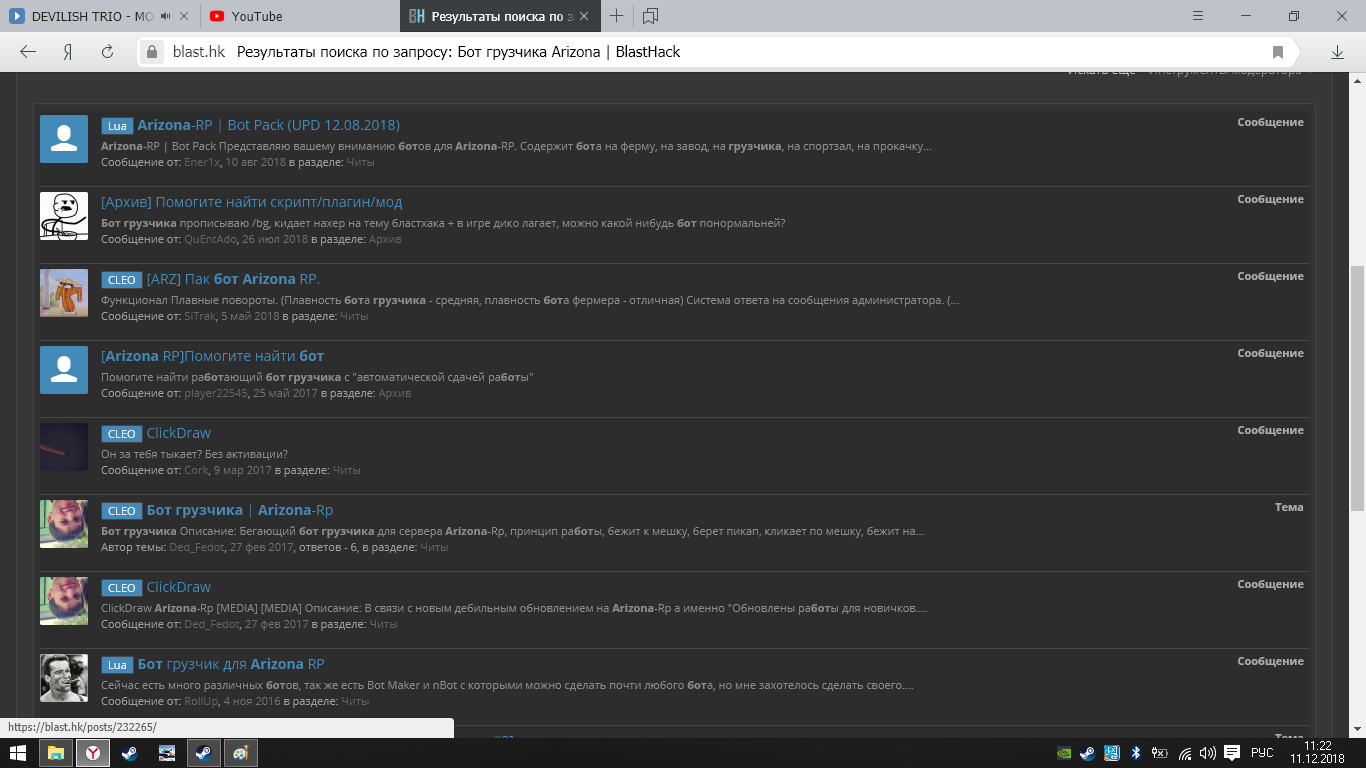Click the CLEO tag on Пак бот result
Viewport: 1366px width, 768px height.
121,280
